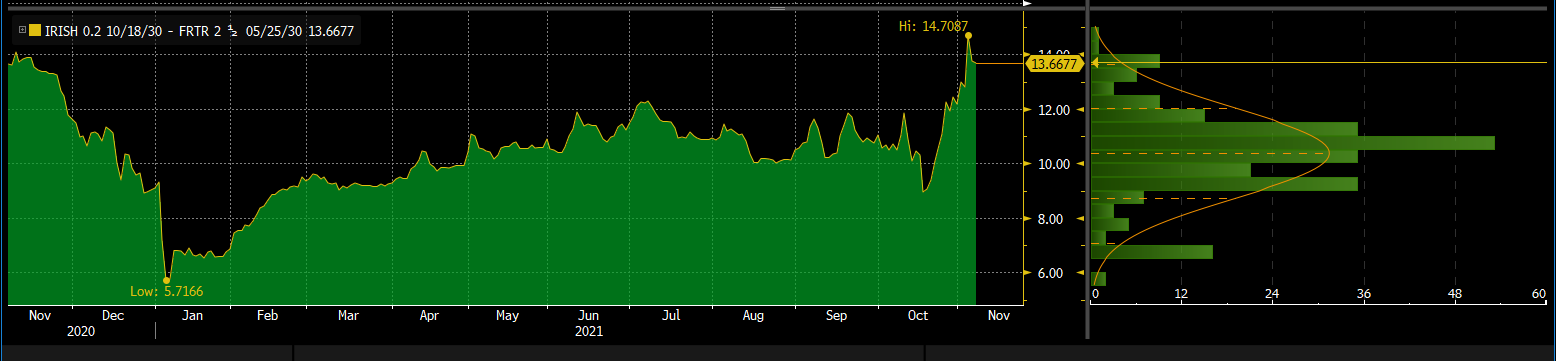1556x361 pixels.
Task: Click histogram axis value 12
Action: click(1180, 294)
